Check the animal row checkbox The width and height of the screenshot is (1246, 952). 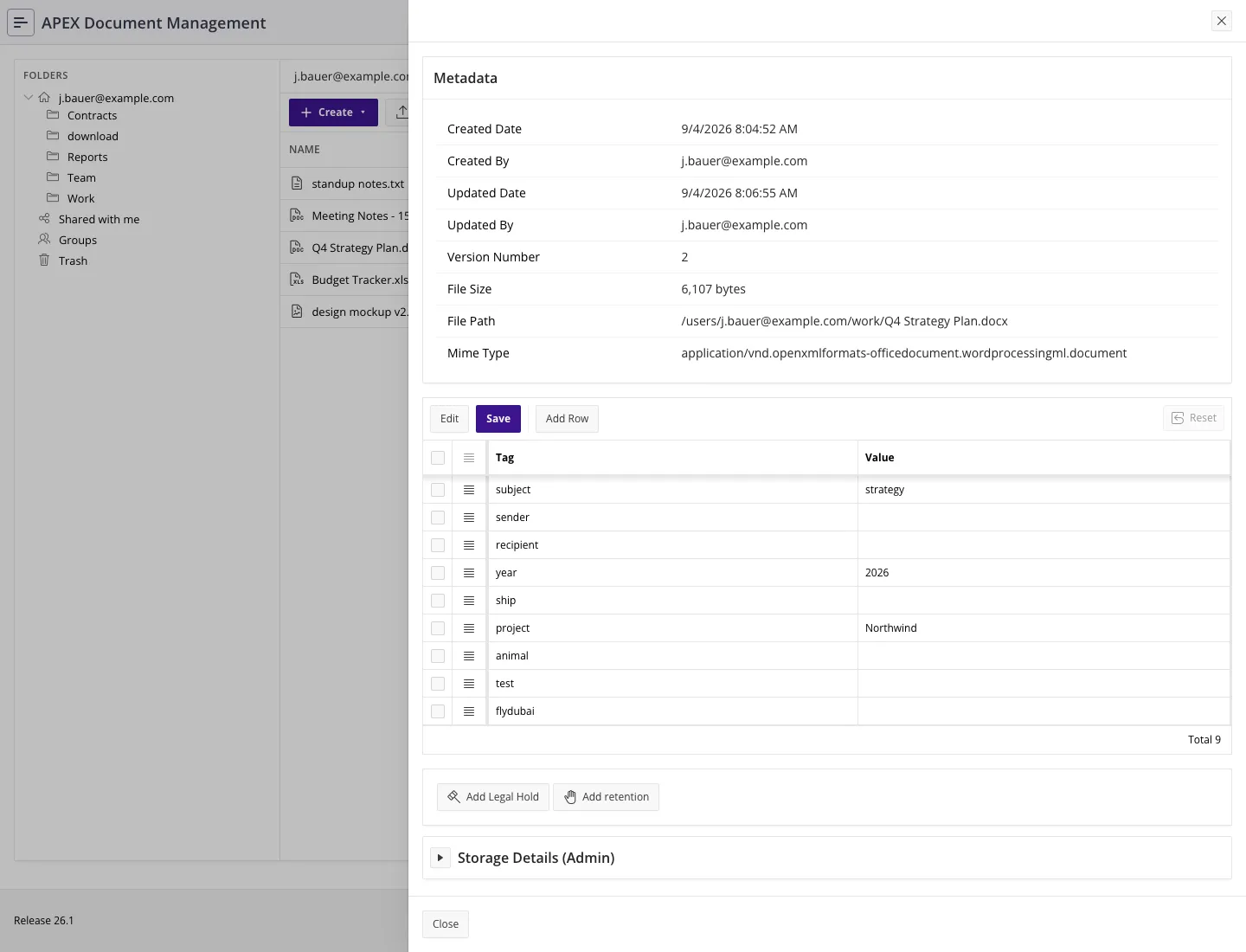point(438,656)
